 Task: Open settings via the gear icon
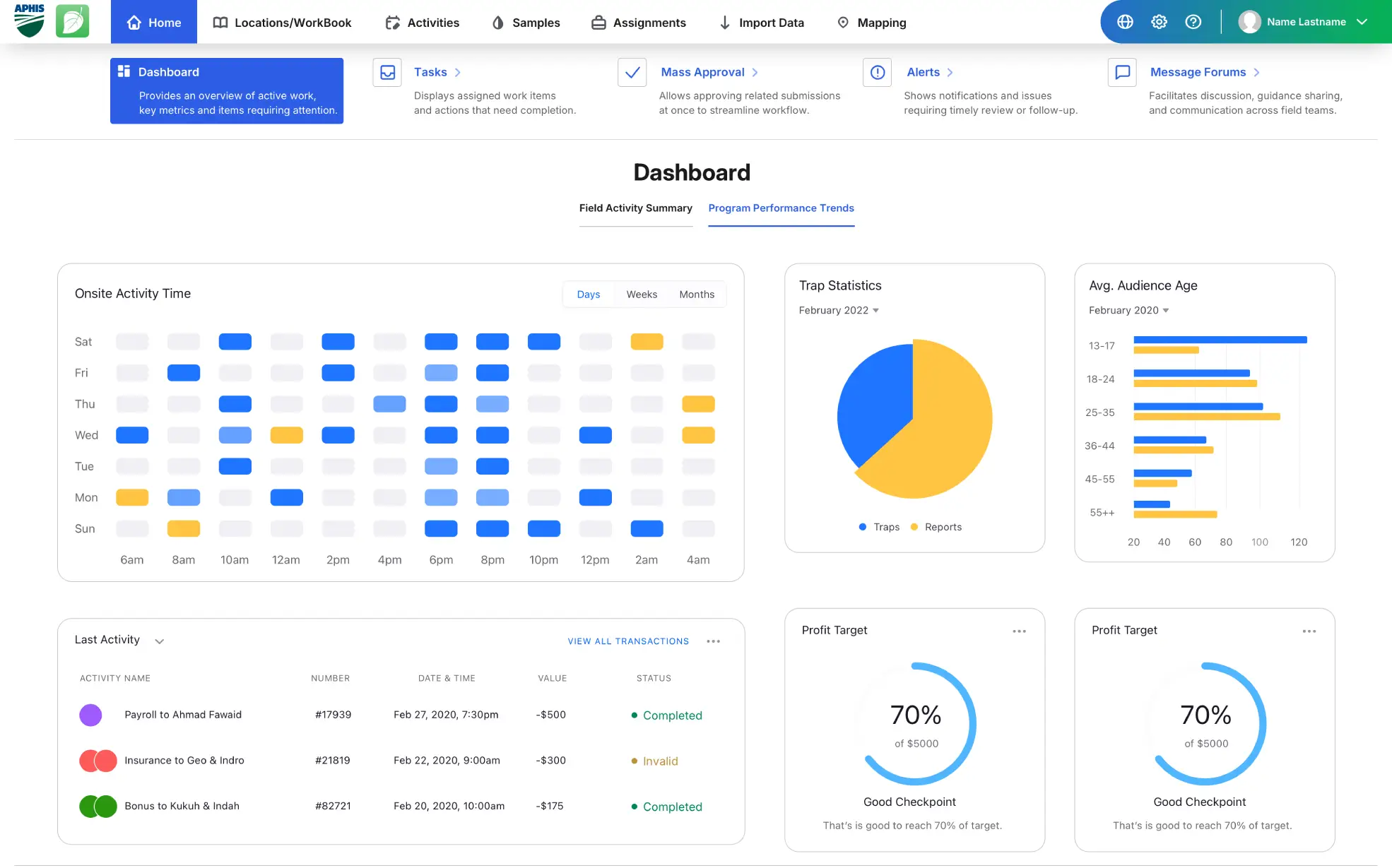[x=1159, y=22]
